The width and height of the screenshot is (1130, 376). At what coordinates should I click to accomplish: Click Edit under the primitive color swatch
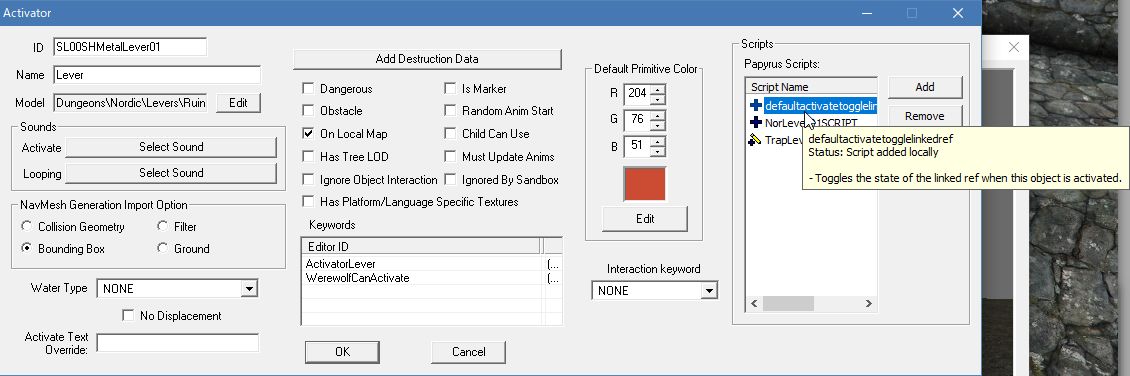tap(645, 218)
